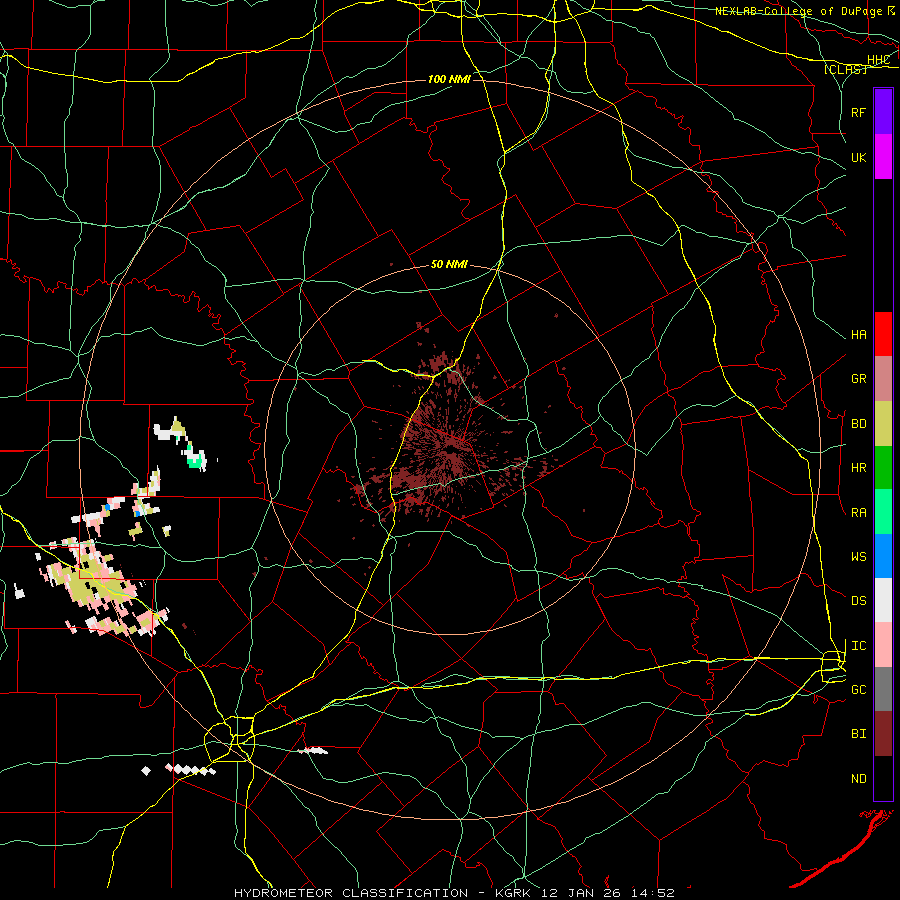Click the "HHC" product label
Screen dimensions: 900x900
point(878,60)
